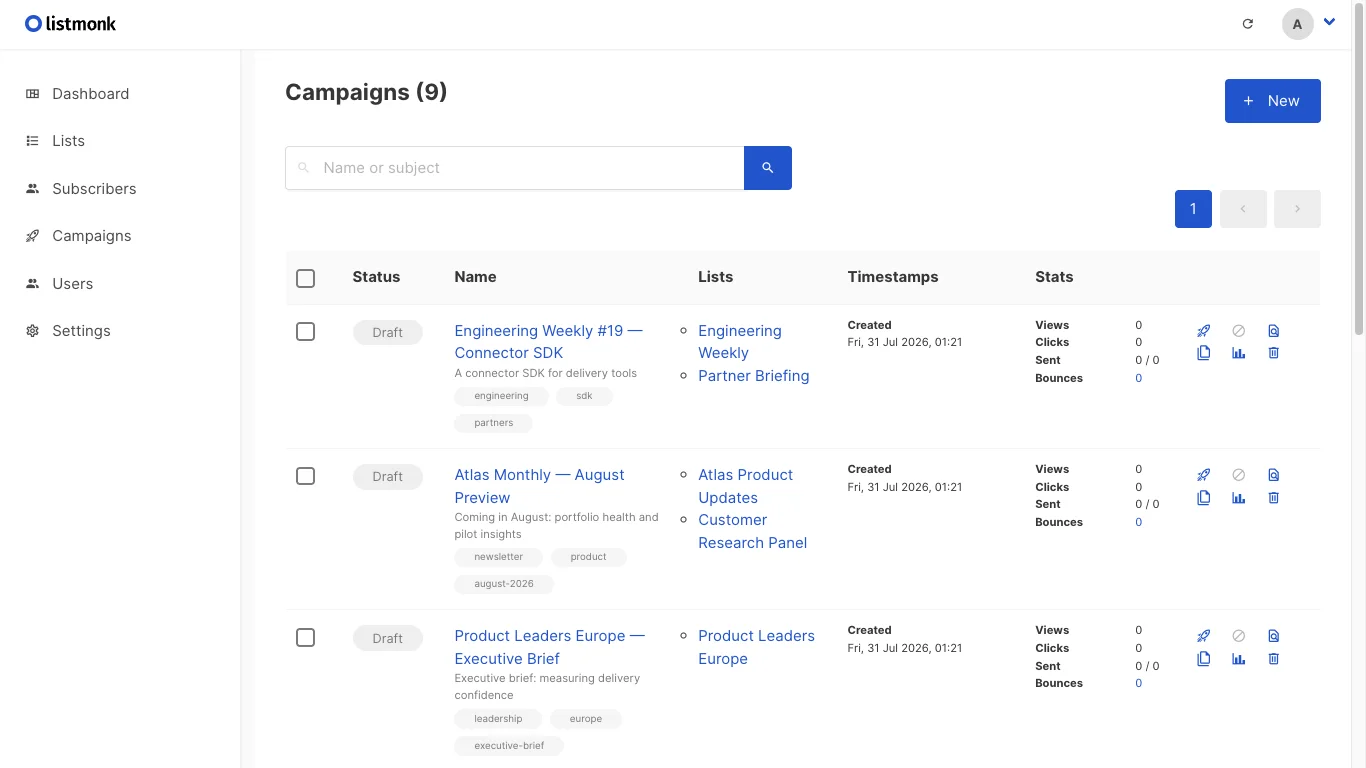Viewport: 1366px width, 768px height.
Task: Open Product Leaders Europe list link
Action: coord(757,647)
